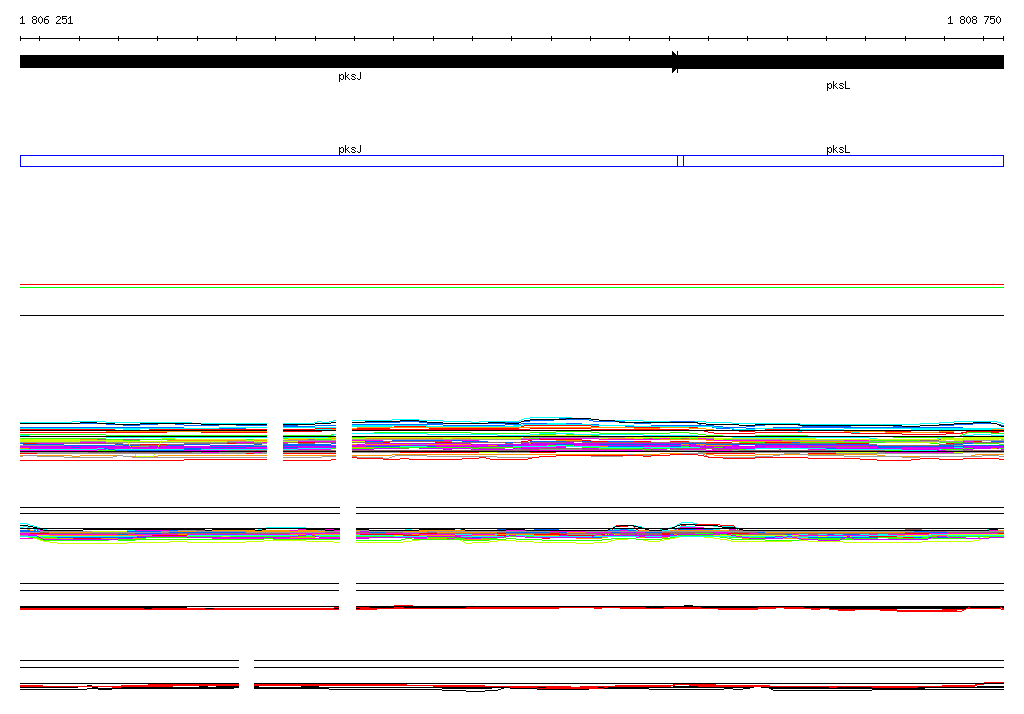Click the pksL label below the black bar
Image resolution: width=1024 pixels, height=714 pixels.
tap(838, 86)
